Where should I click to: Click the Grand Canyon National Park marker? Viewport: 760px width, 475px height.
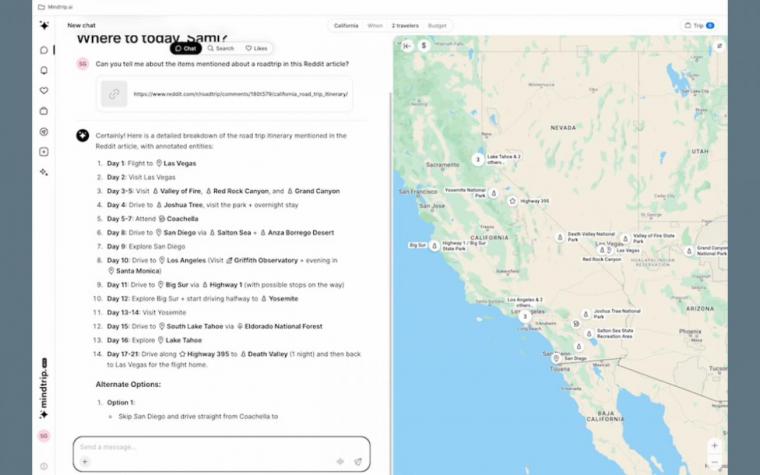point(689,251)
